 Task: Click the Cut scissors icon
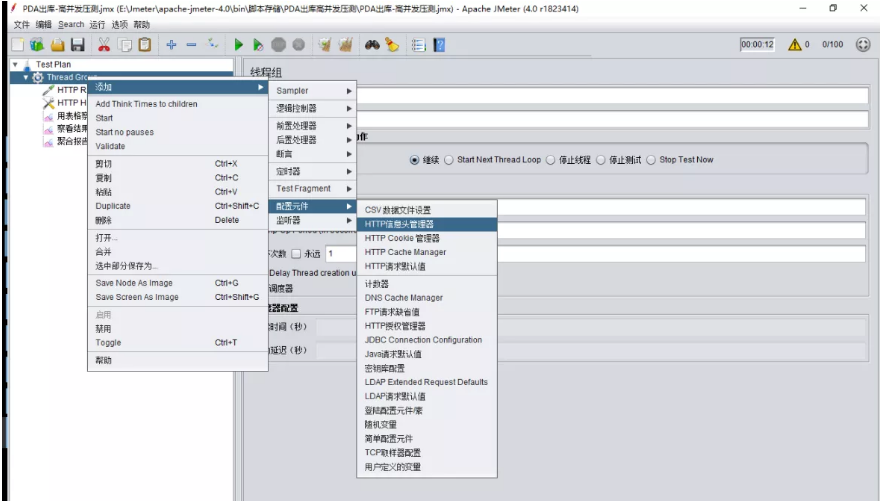104,45
